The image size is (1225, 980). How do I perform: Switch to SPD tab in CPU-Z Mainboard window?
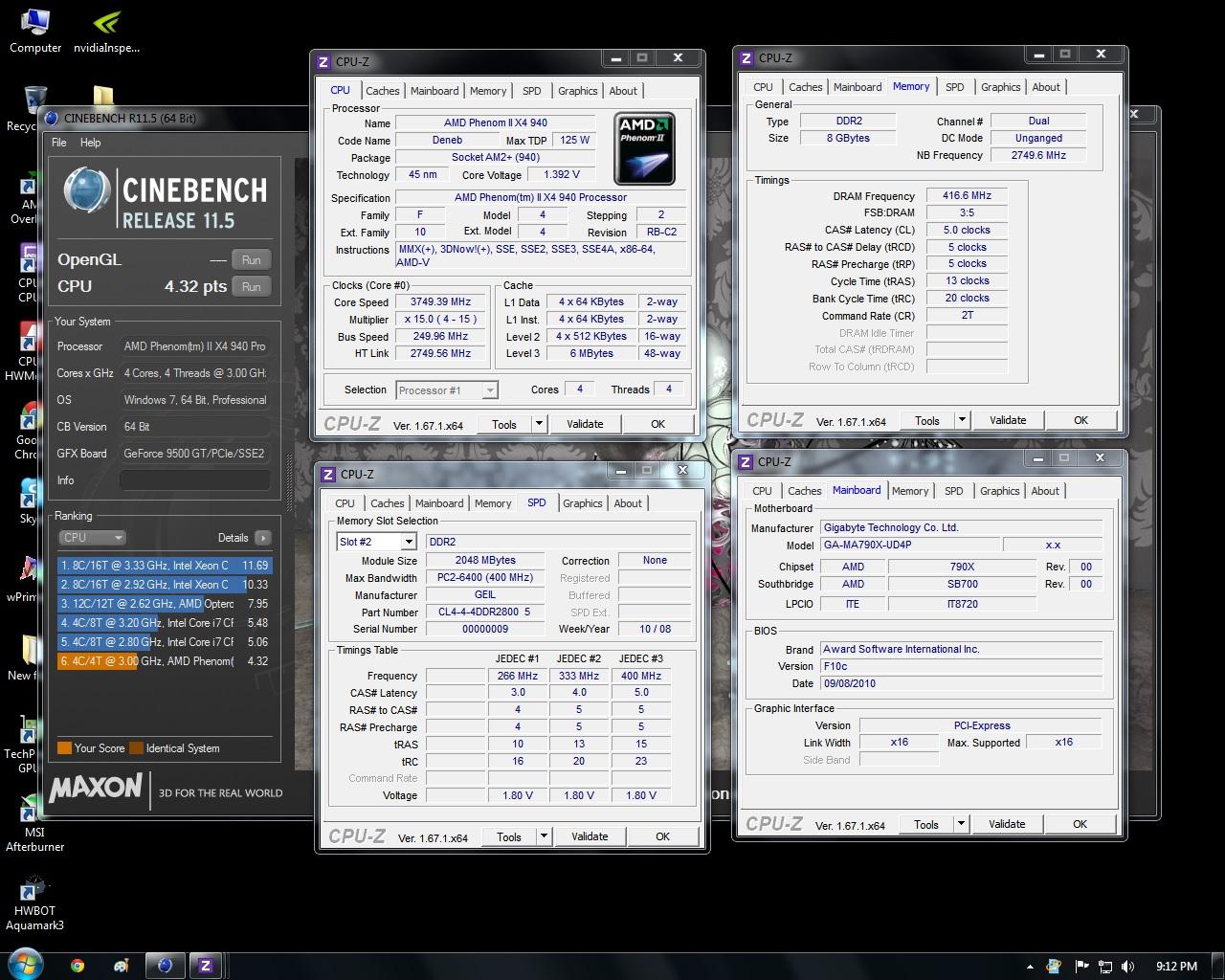[954, 491]
